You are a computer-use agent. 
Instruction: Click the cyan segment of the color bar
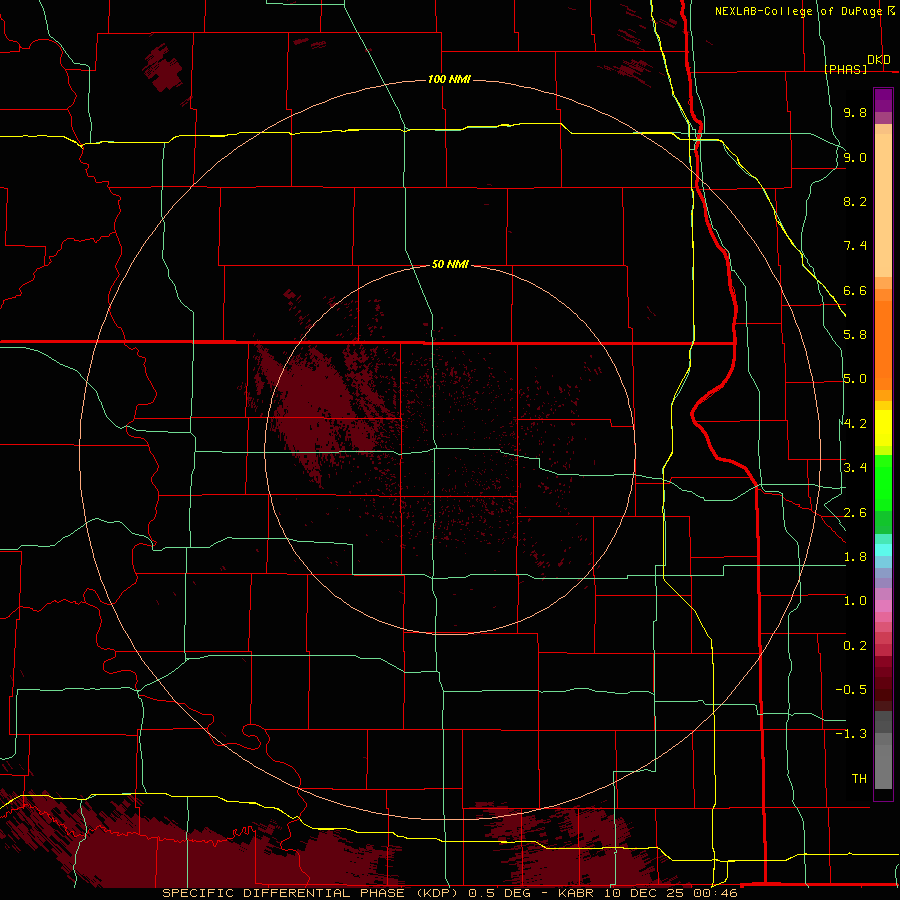click(x=883, y=550)
